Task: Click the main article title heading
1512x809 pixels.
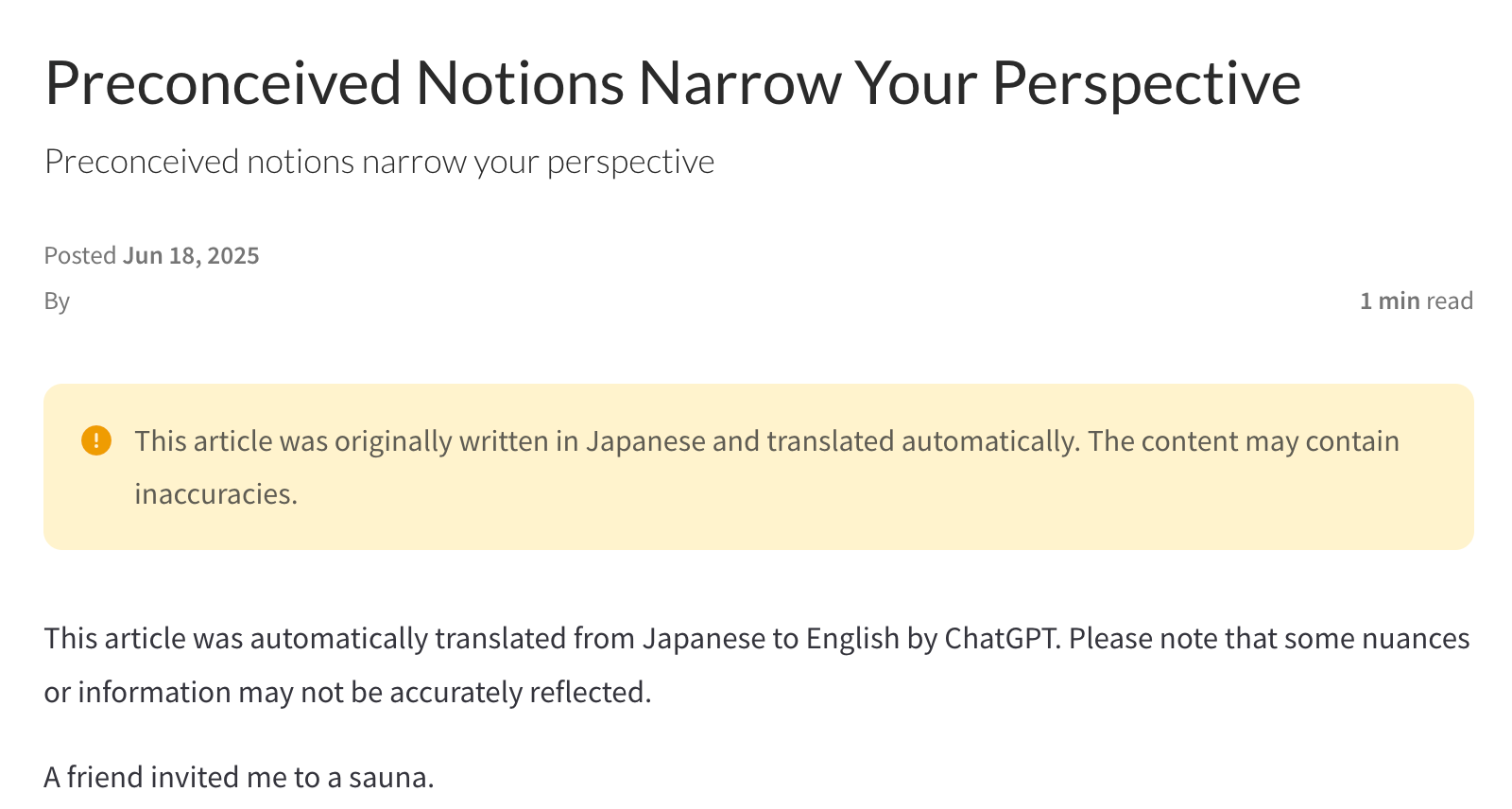Action: click(673, 83)
